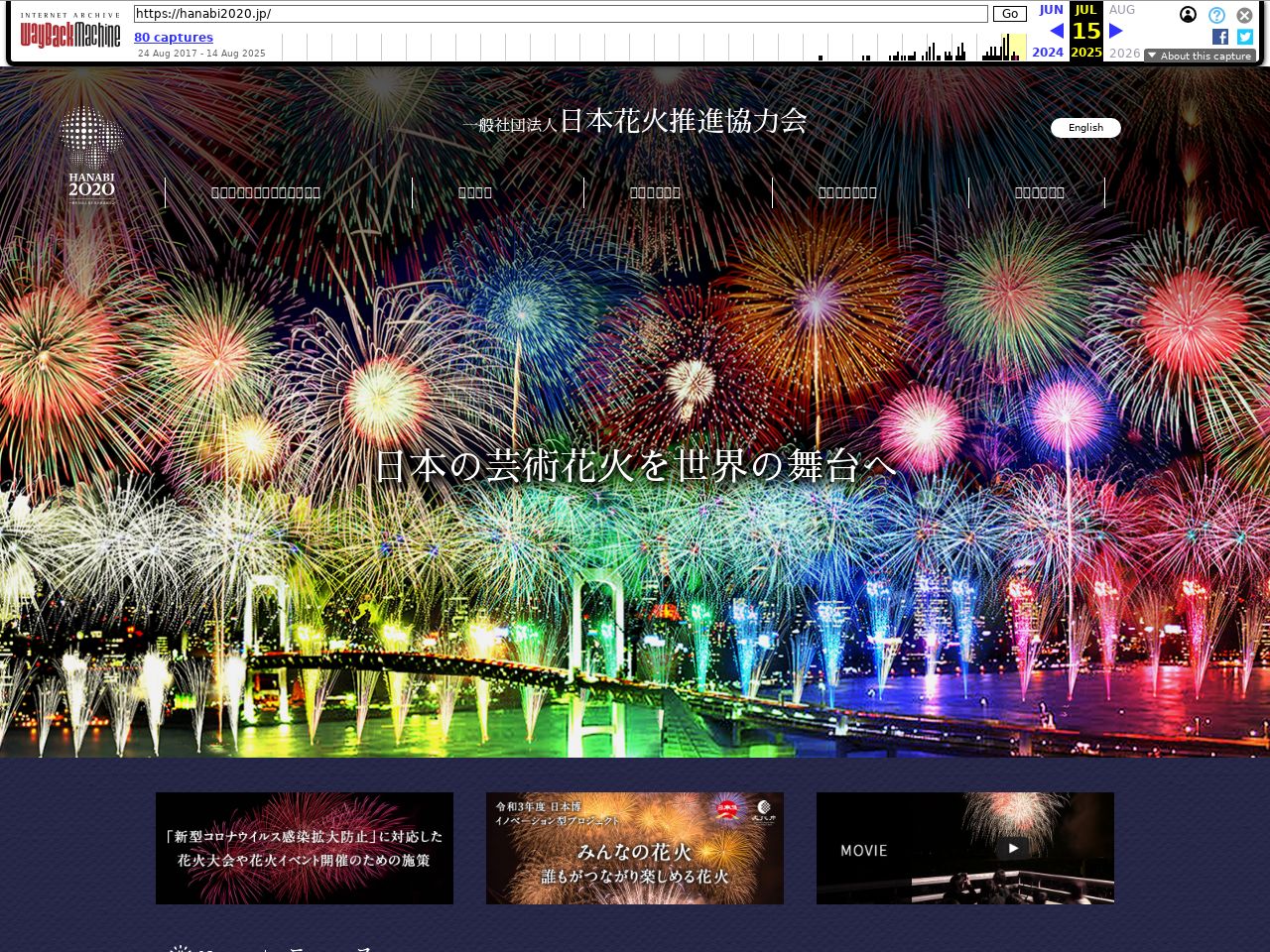Expand the About this capture dropdown
The image size is (1270, 952).
[x=1200, y=56]
